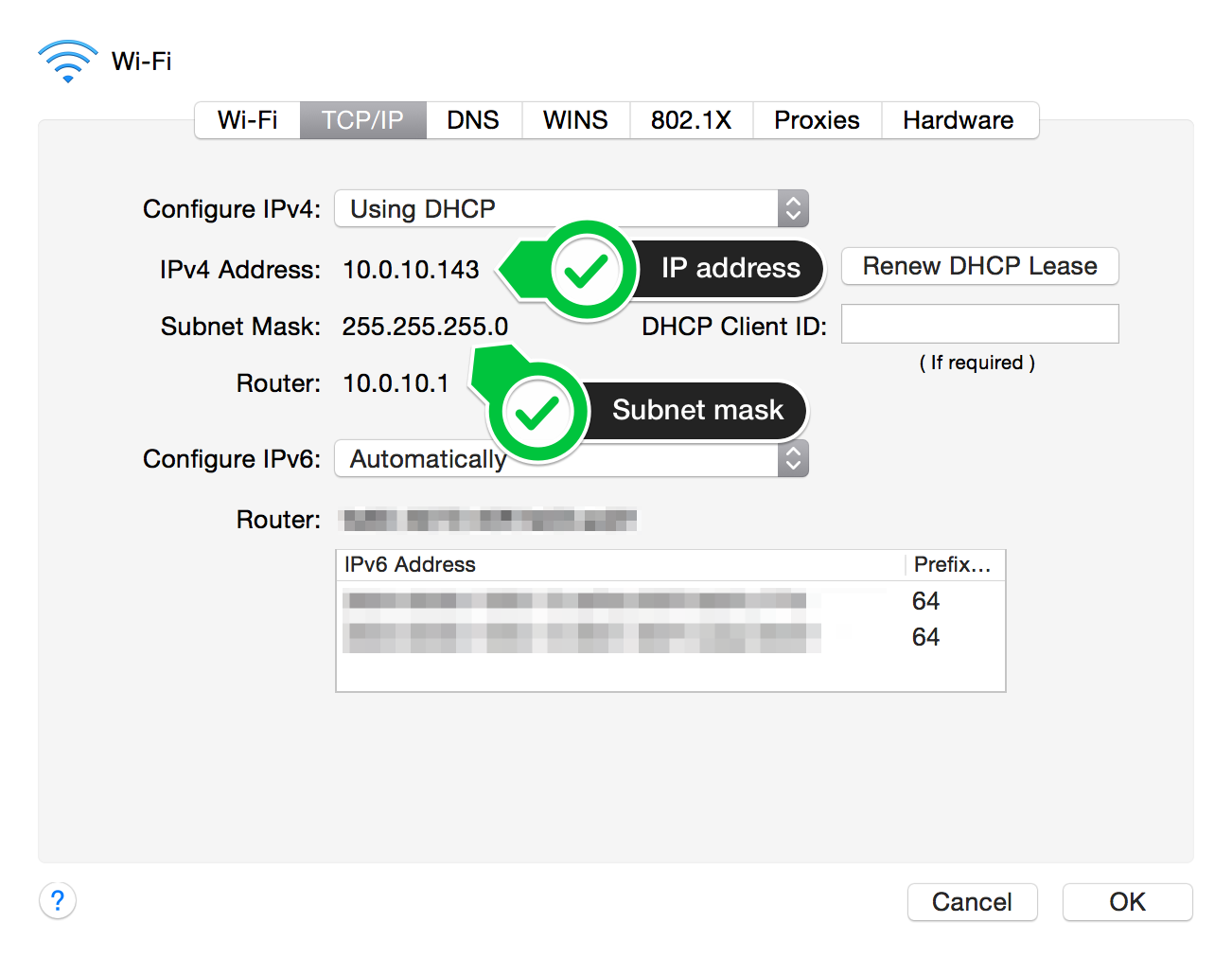
Task: Open the Configure IPv6 dropdown
Action: pos(572,459)
